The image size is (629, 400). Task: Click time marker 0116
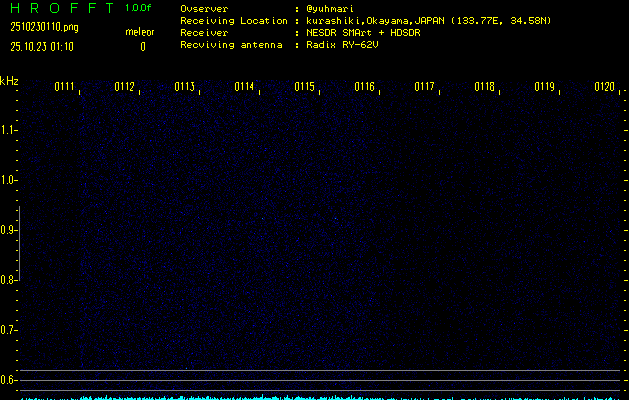click(364, 87)
